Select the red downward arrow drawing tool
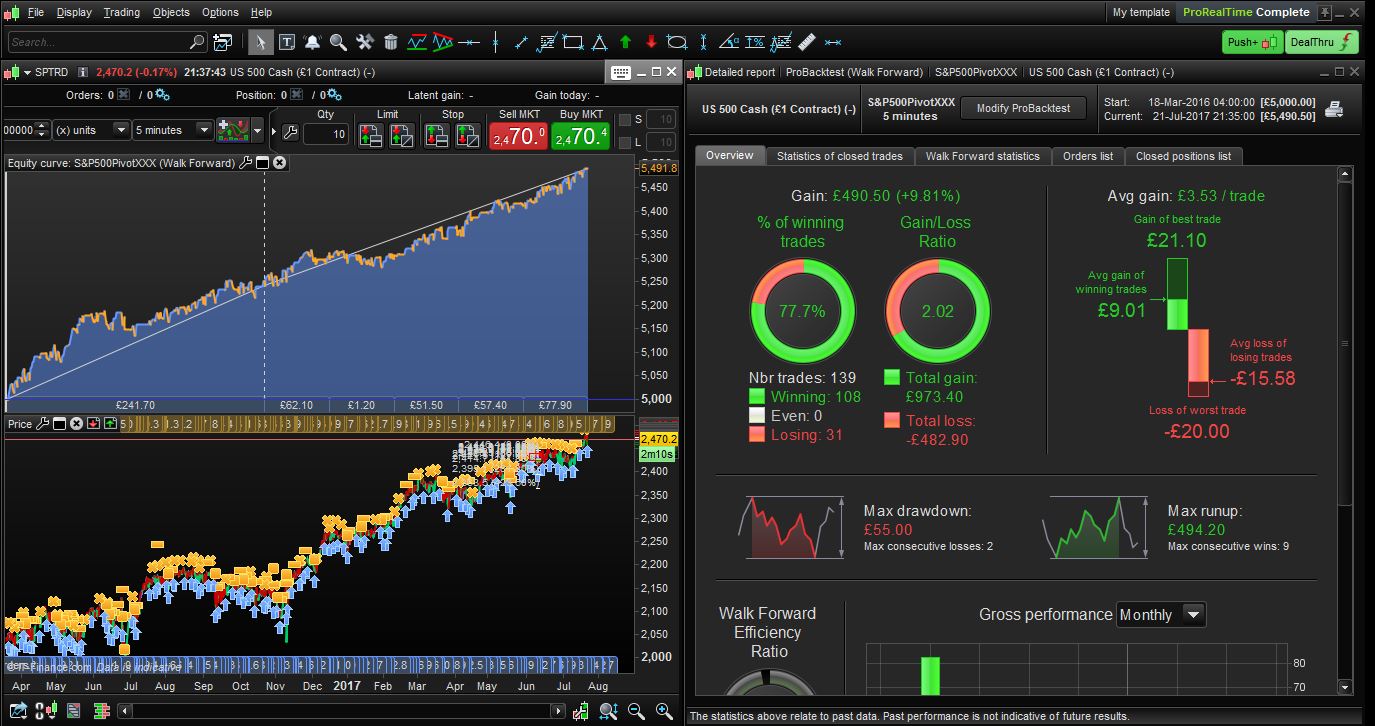Image resolution: width=1375 pixels, height=726 pixels. [652, 42]
